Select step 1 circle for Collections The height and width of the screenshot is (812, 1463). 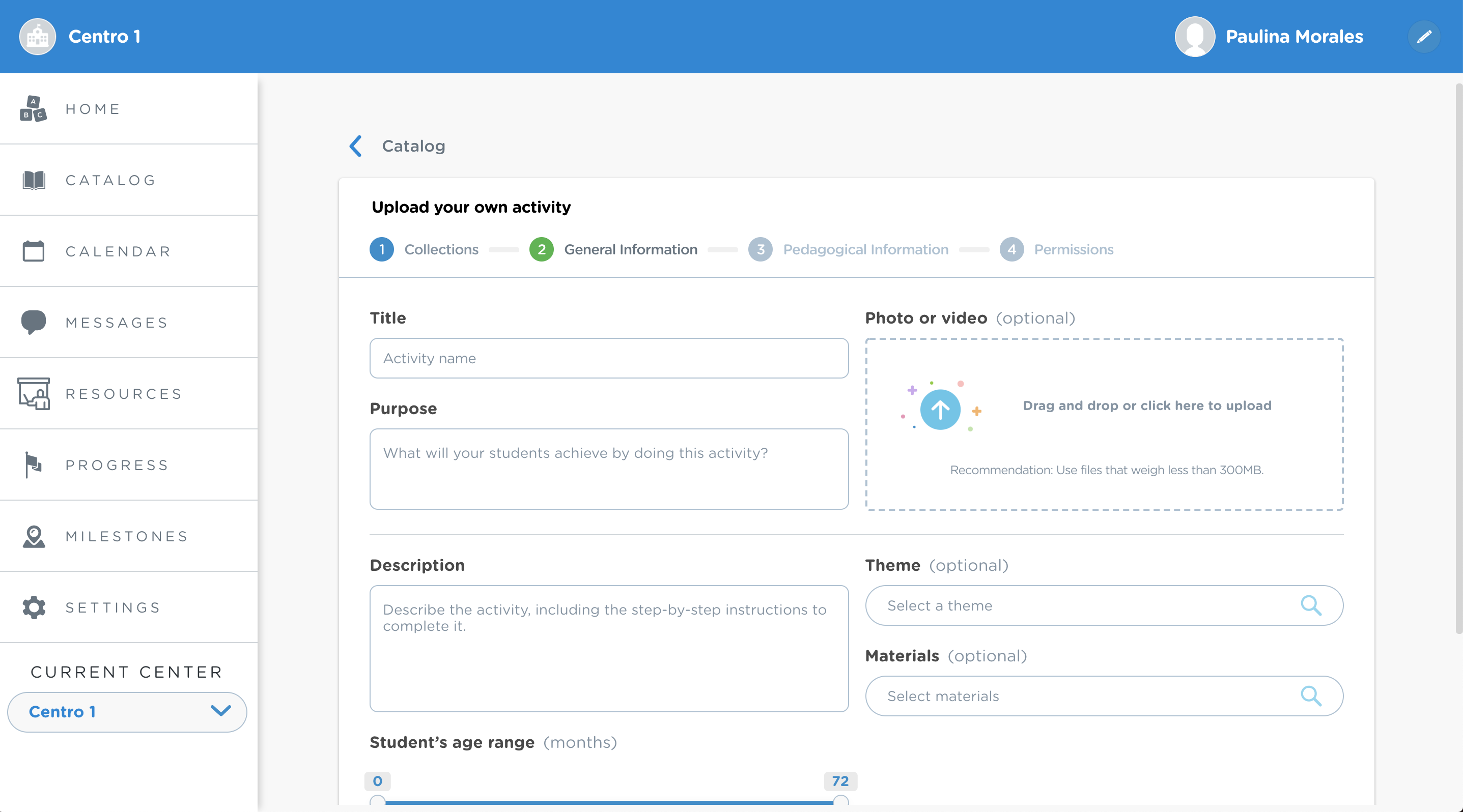382,249
